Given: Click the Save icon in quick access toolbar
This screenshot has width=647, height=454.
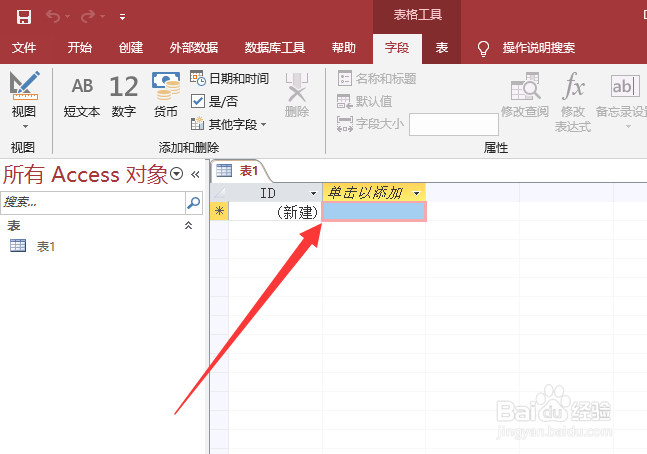Looking at the screenshot, I should tap(24, 17).
